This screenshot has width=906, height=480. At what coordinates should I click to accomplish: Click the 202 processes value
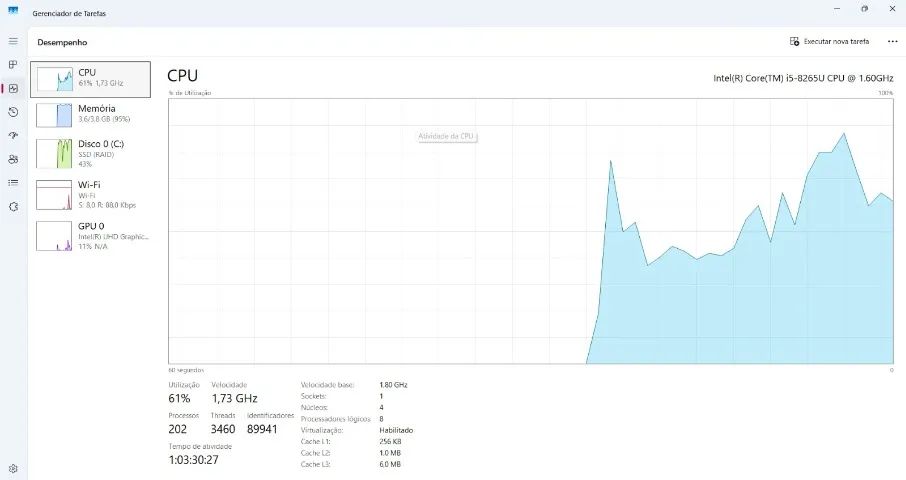[177, 429]
